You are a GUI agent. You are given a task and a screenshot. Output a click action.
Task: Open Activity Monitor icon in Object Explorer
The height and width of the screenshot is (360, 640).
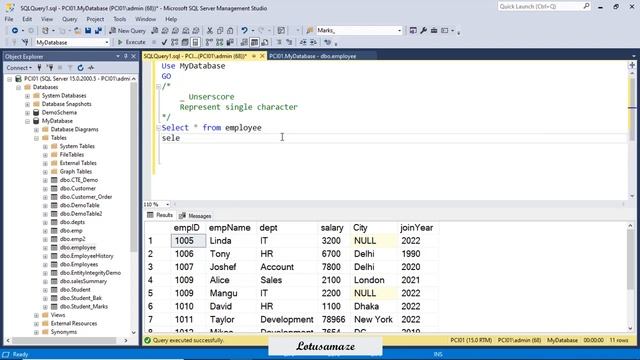[x=91, y=68]
